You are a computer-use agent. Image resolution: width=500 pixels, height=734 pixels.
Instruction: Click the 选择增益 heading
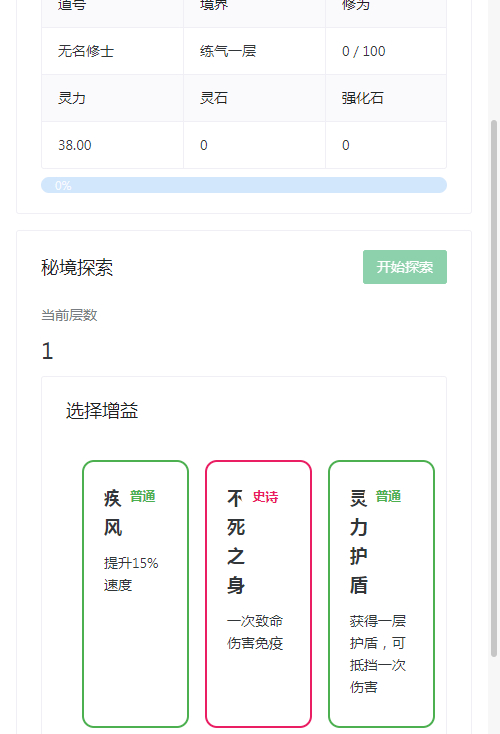click(x=102, y=411)
